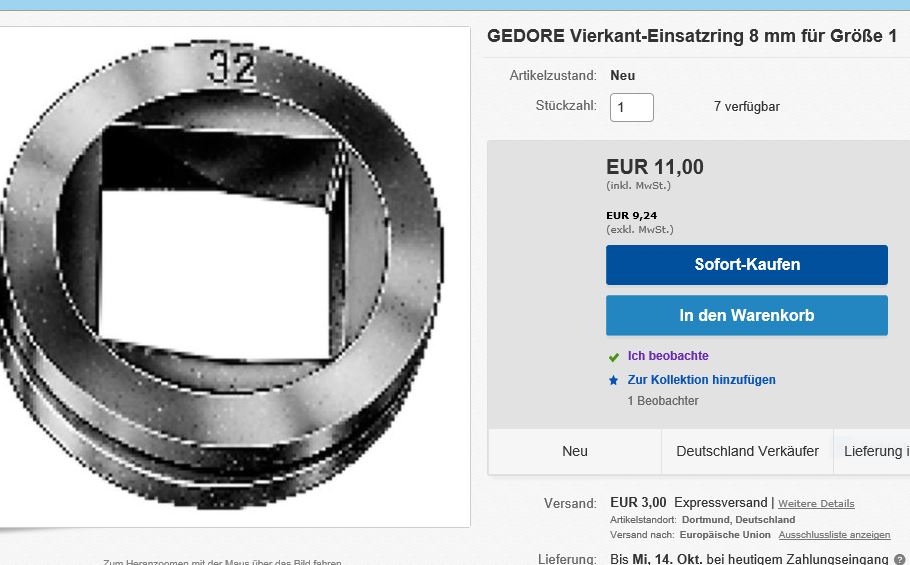The image size is (910, 565).
Task: Click the Sofort-Kaufen button
Action: [x=746, y=265]
